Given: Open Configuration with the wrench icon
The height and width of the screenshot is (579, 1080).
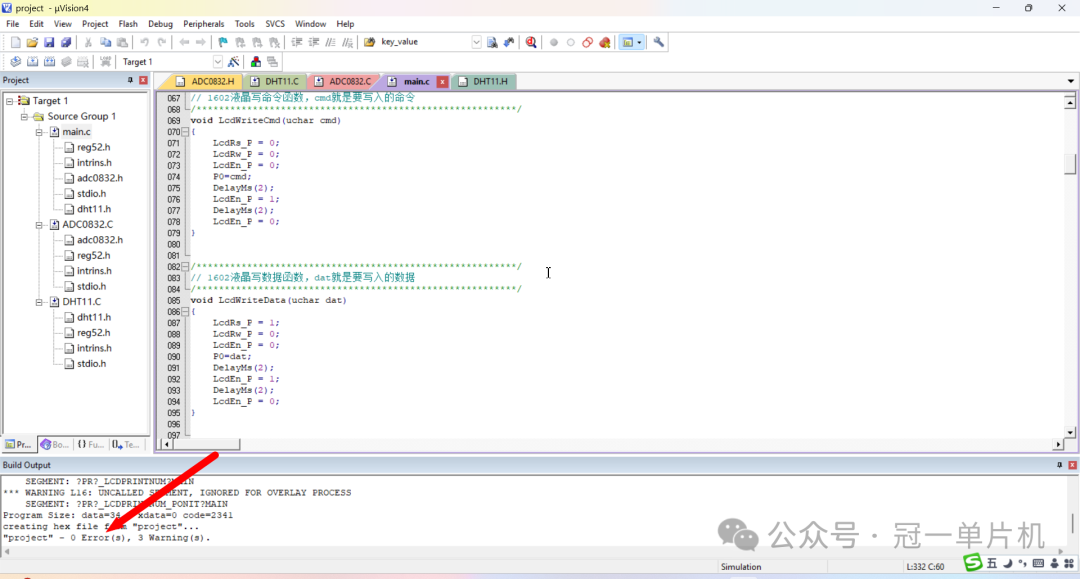Looking at the screenshot, I should point(658,42).
